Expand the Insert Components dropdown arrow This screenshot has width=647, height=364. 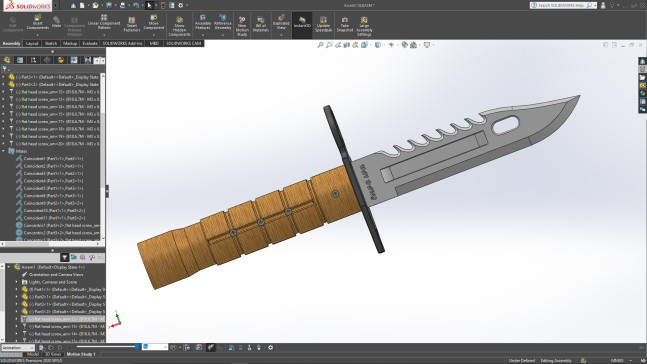point(38,35)
